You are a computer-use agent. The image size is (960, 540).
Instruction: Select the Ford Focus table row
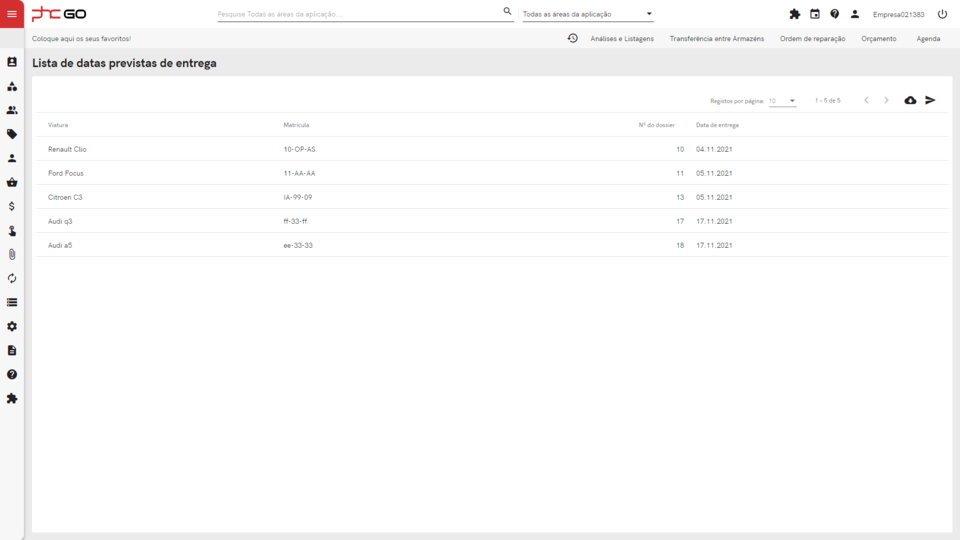click(490, 173)
